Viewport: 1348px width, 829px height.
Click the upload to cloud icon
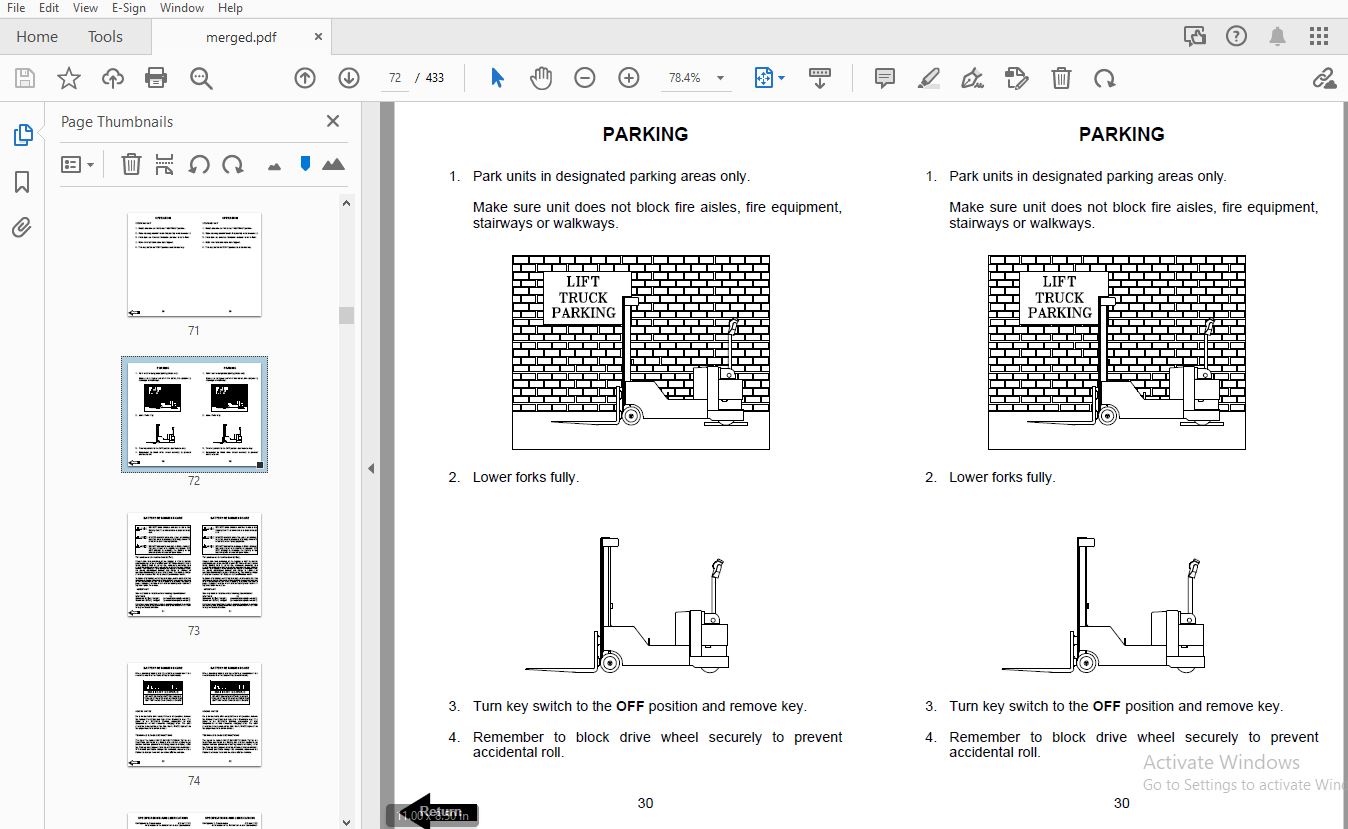[113, 78]
